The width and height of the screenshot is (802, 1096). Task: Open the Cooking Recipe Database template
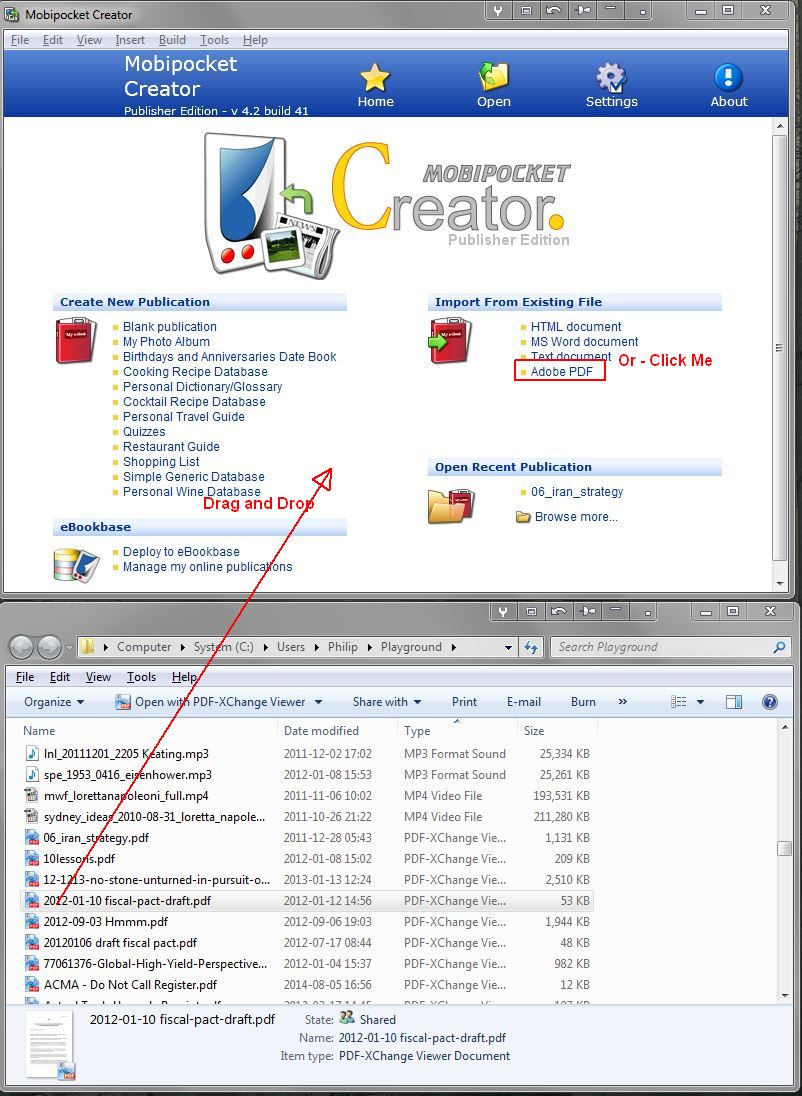(195, 372)
